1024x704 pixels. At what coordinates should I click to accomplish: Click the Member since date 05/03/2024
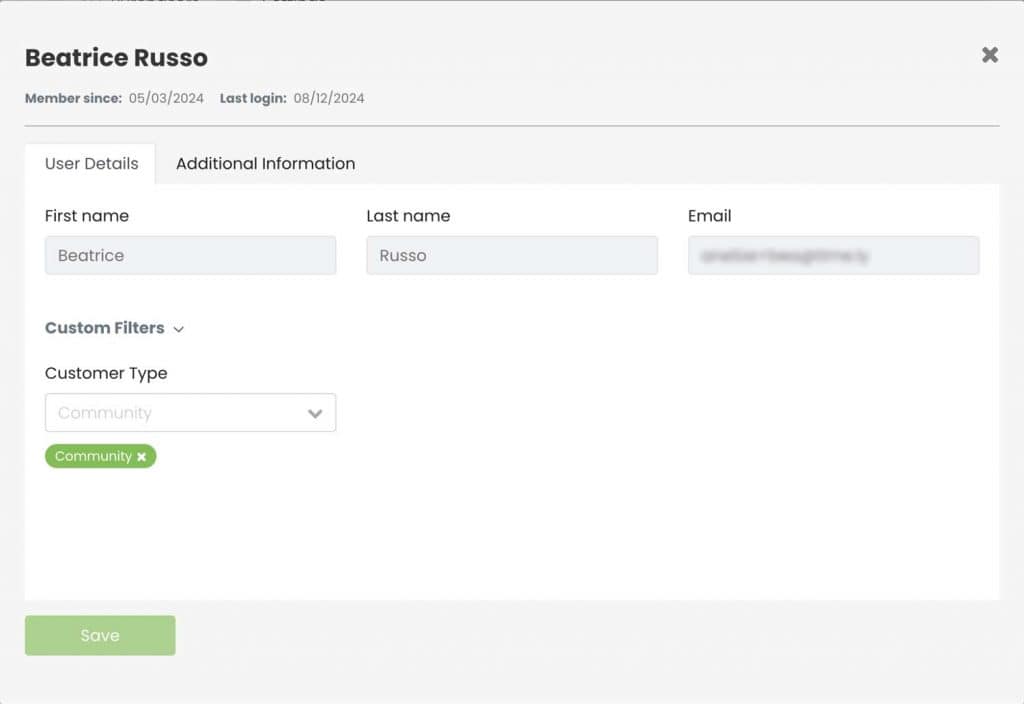point(166,98)
